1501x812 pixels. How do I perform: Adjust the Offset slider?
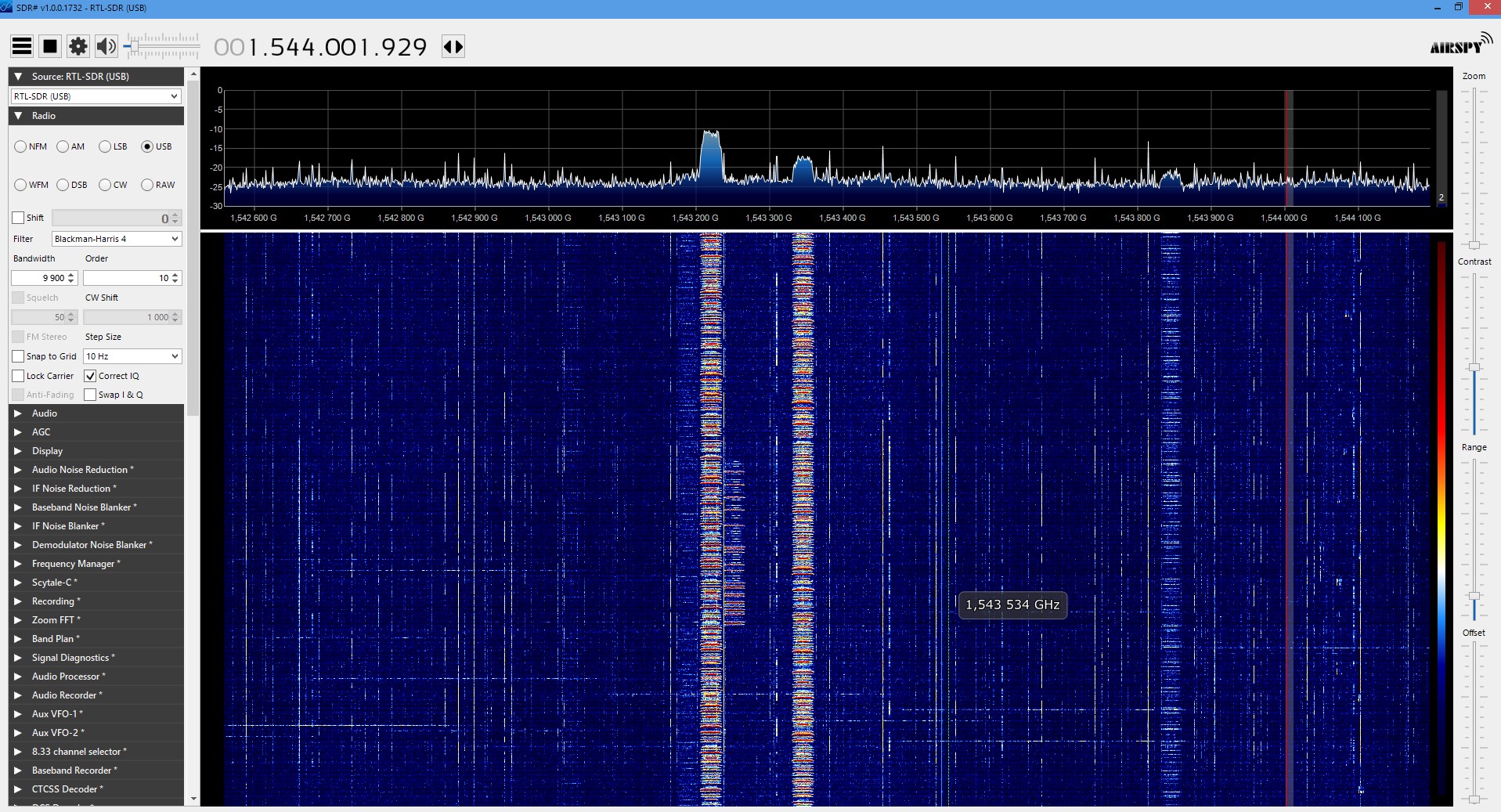tap(1474, 799)
